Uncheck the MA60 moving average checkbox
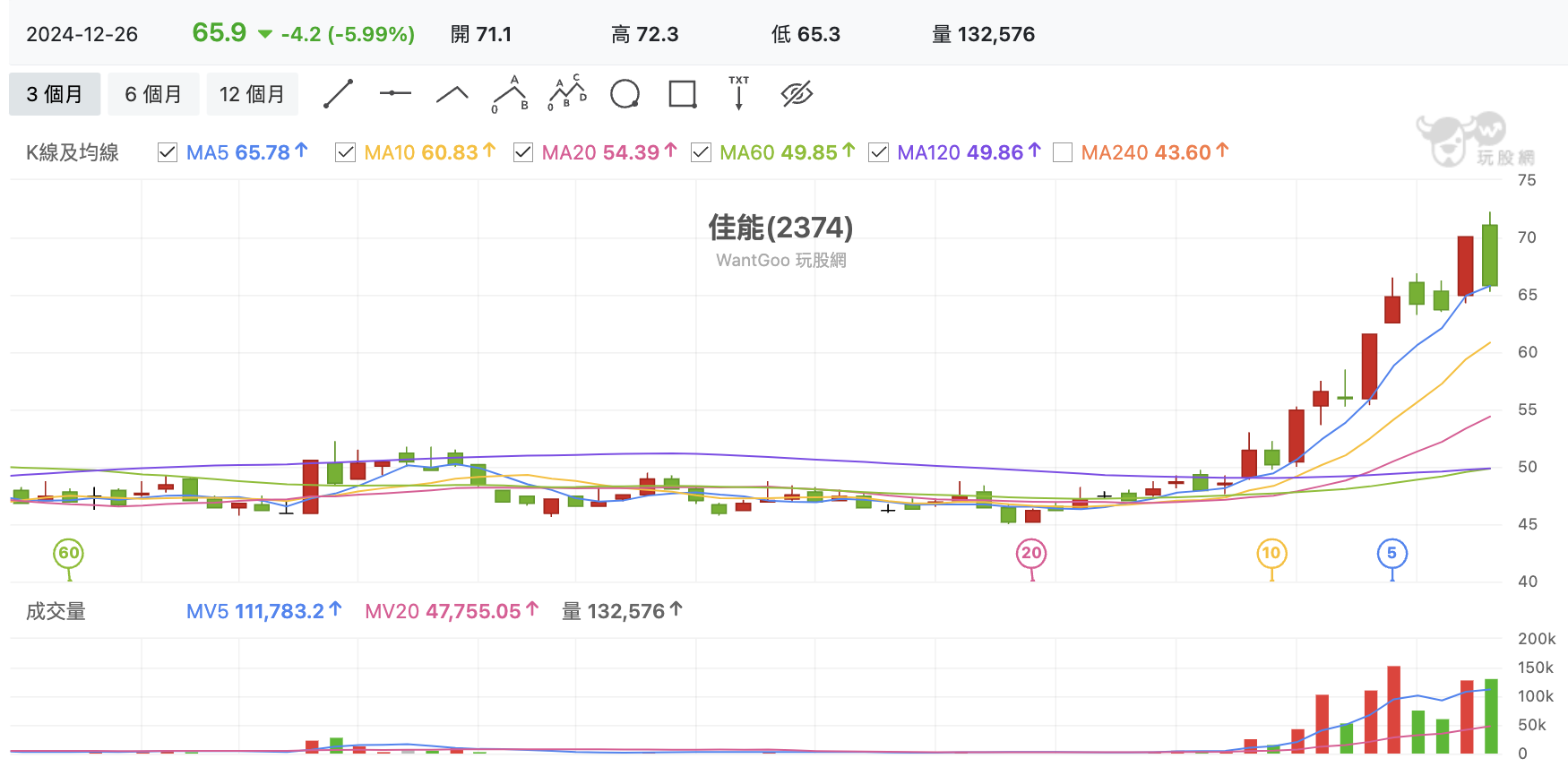Screen dimensions: 1568x767 (x=701, y=152)
